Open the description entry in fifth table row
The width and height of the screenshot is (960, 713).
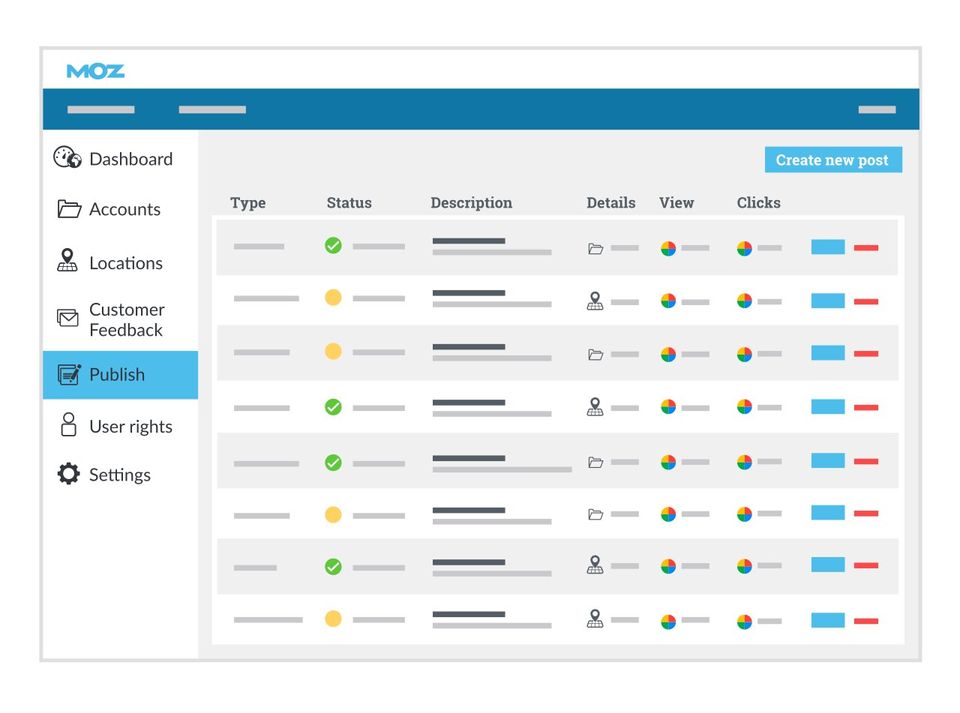[x=502, y=464]
